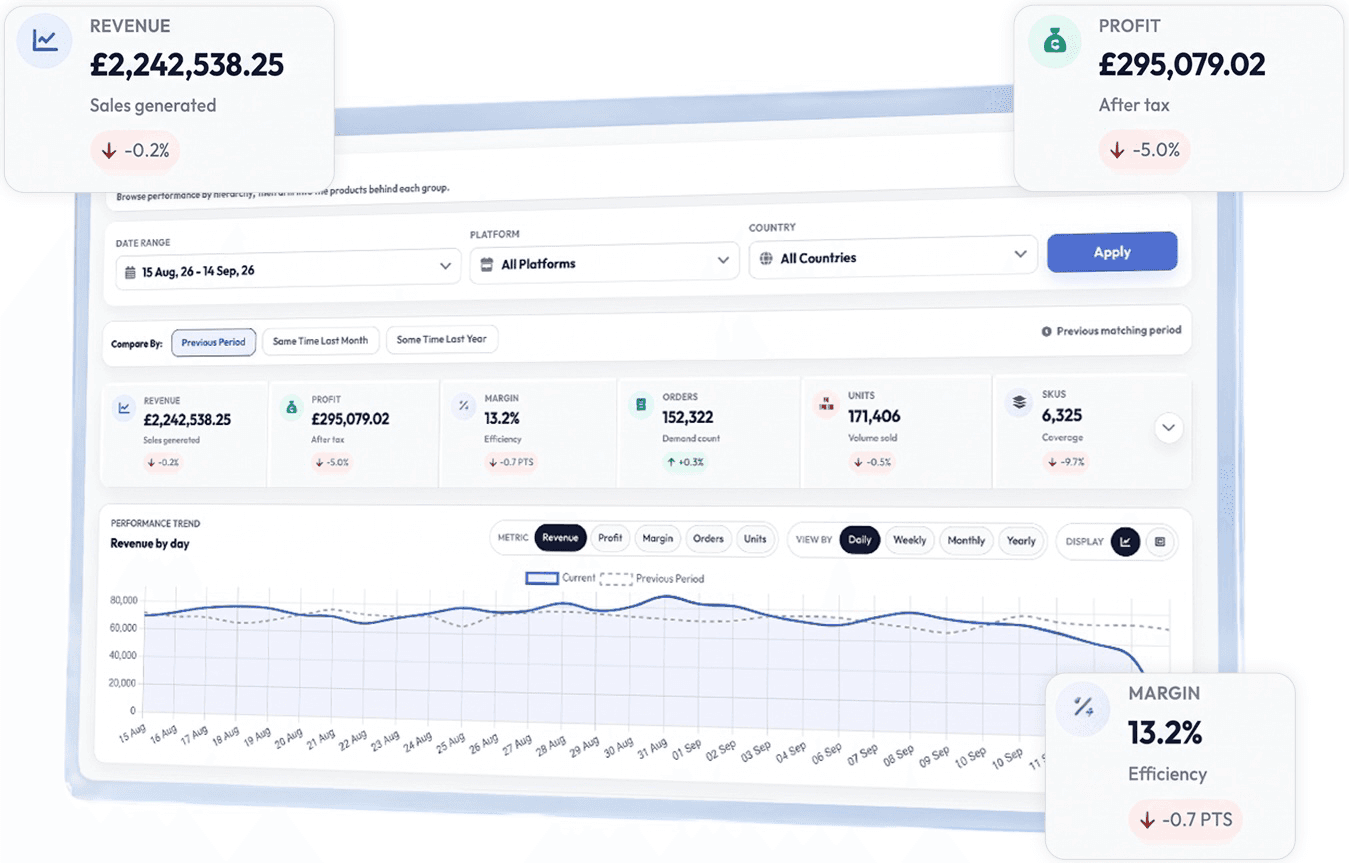The width and height of the screenshot is (1349, 863).
Task: Click the Orders document icon in stats row
Action: pos(640,405)
